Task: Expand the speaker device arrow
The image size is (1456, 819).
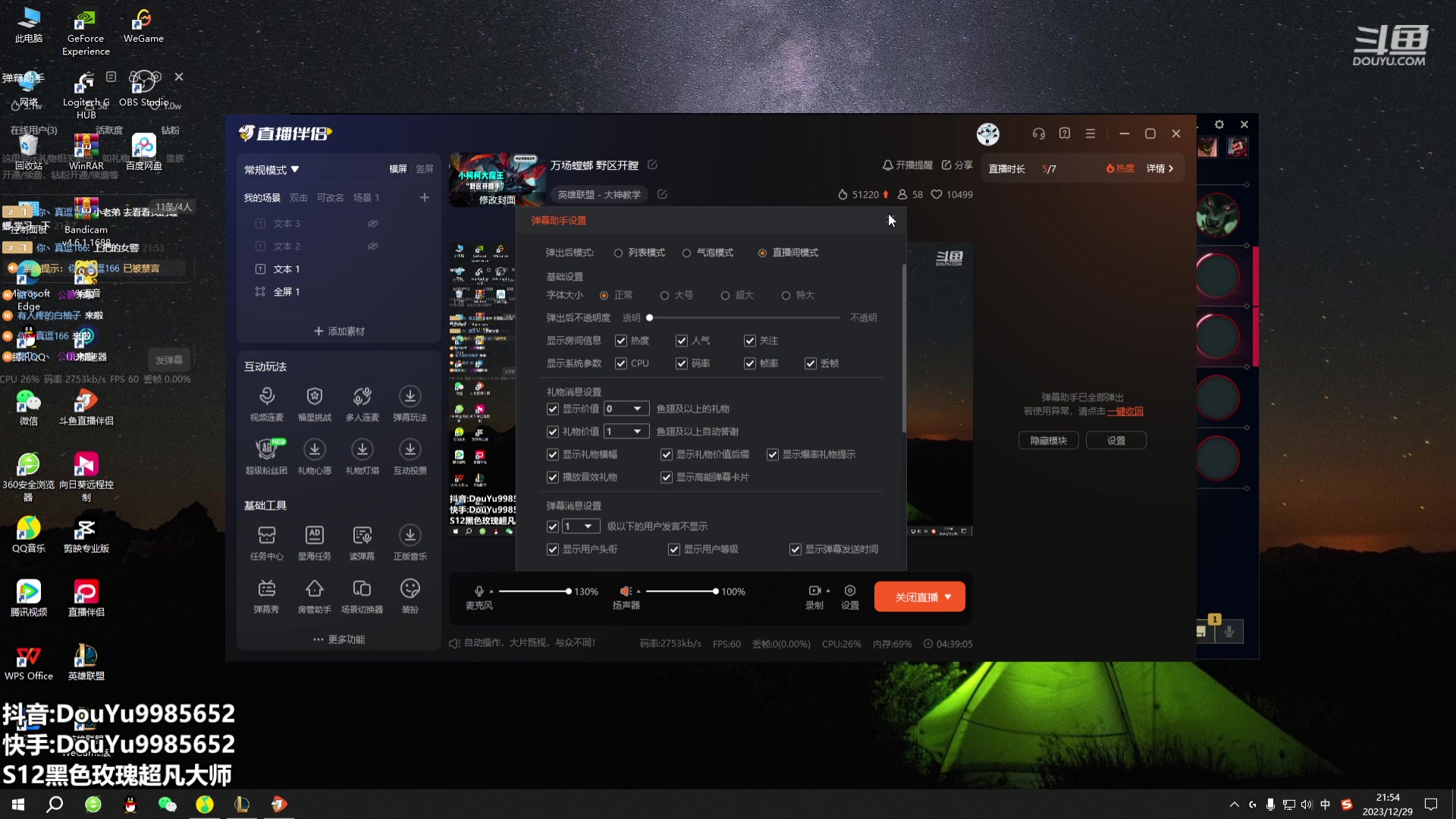Action: tap(639, 591)
